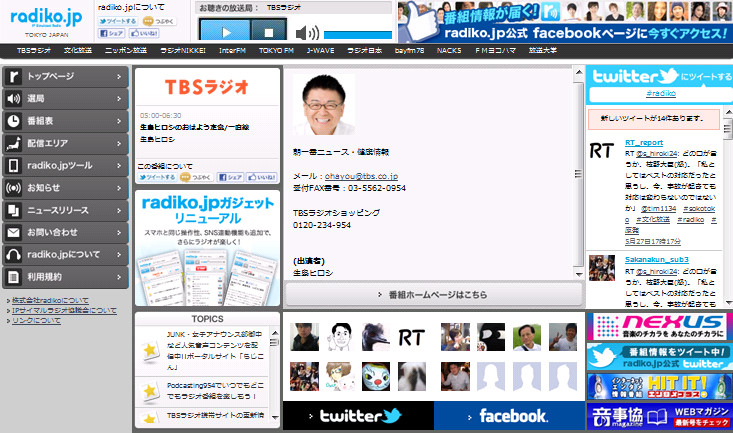Click TOPICS scrollbar down arrow
The image size is (733, 433).
click(275, 418)
